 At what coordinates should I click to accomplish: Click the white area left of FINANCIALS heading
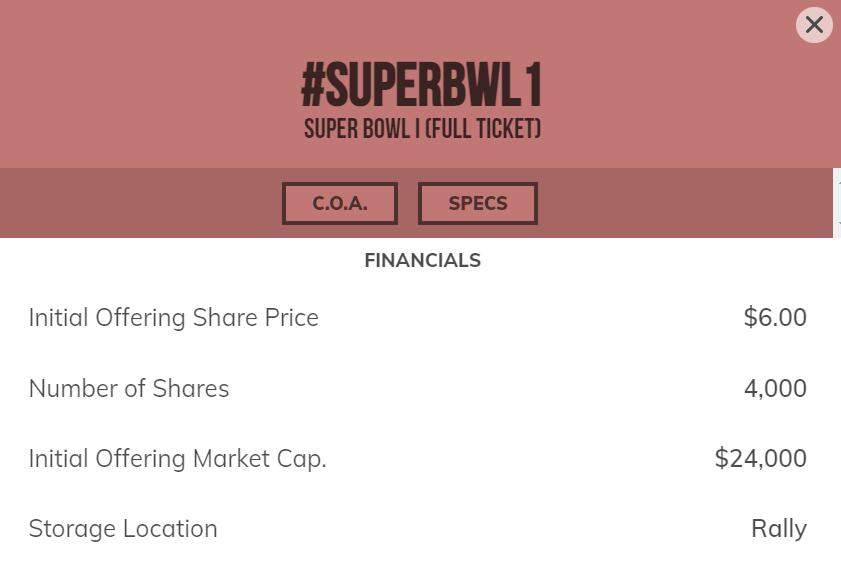pos(180,260)
